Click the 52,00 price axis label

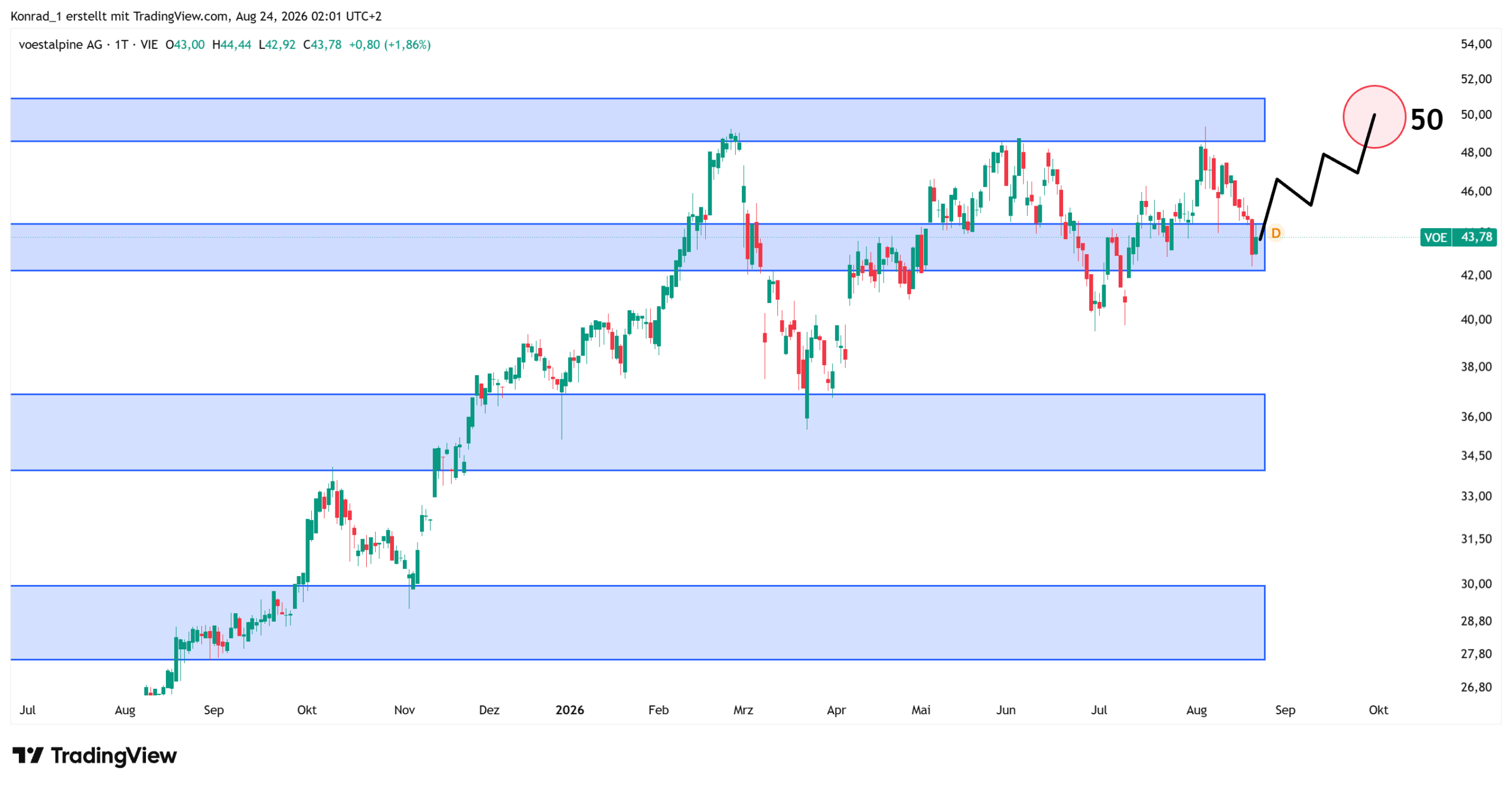1475,79
